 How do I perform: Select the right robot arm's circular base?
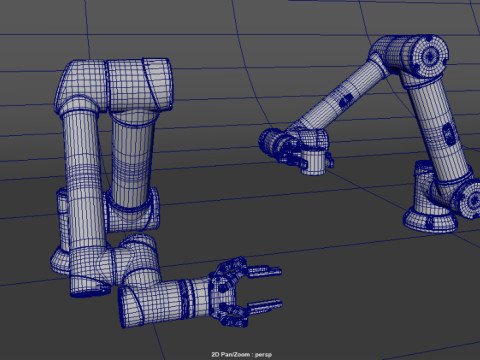click(x=430, y=220)
